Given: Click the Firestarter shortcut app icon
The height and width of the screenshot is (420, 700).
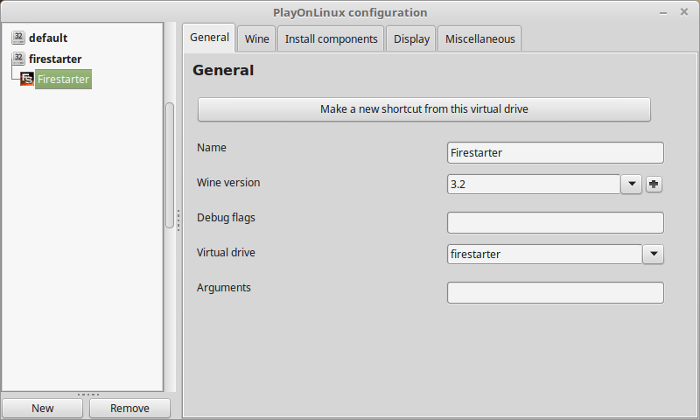Looking at the screenshot, I should pos(27,79).
